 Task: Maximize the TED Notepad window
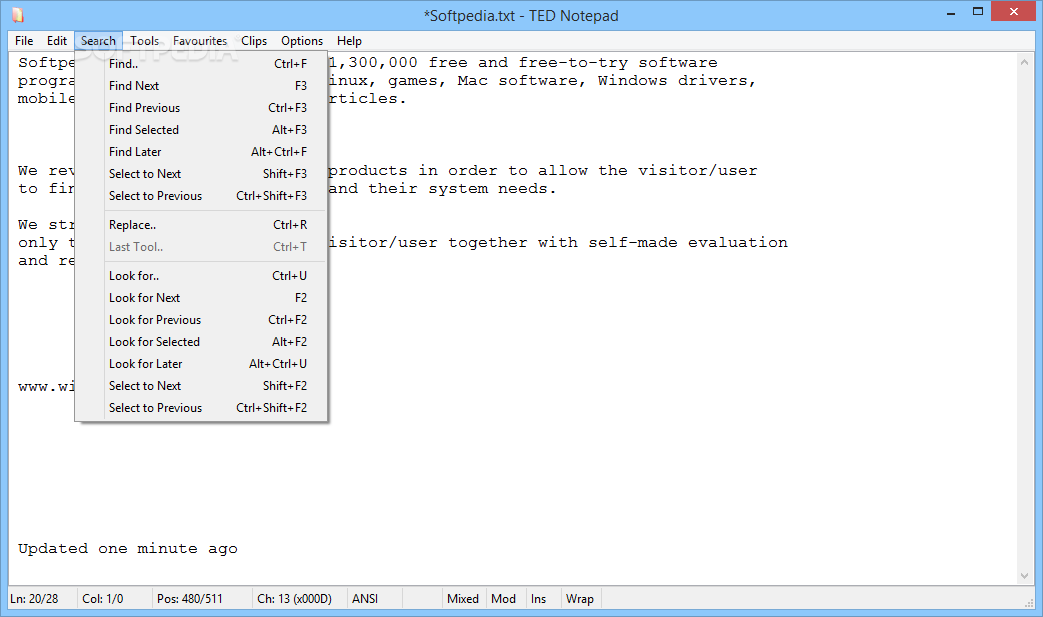tap(978, 11)
